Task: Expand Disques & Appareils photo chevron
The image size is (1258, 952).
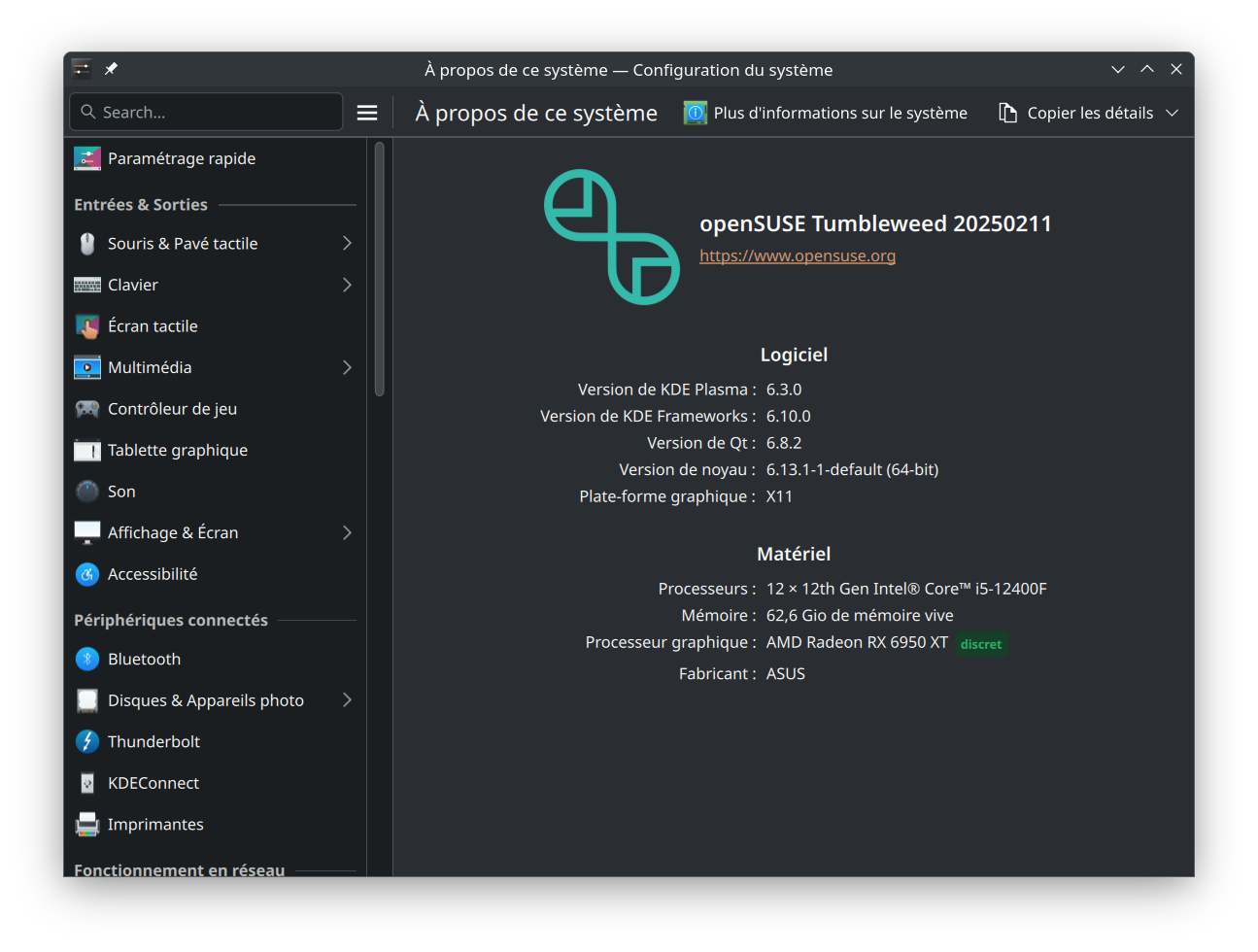Action: [x=347, y=700]
